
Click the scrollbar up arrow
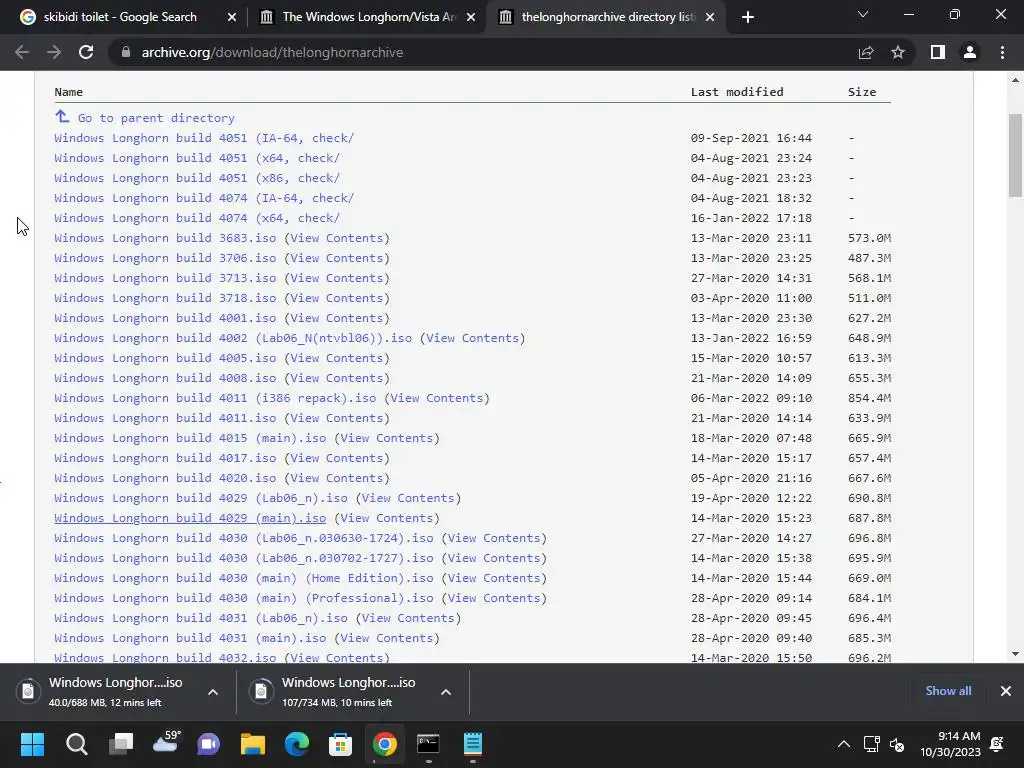(x=1015, y=80)
